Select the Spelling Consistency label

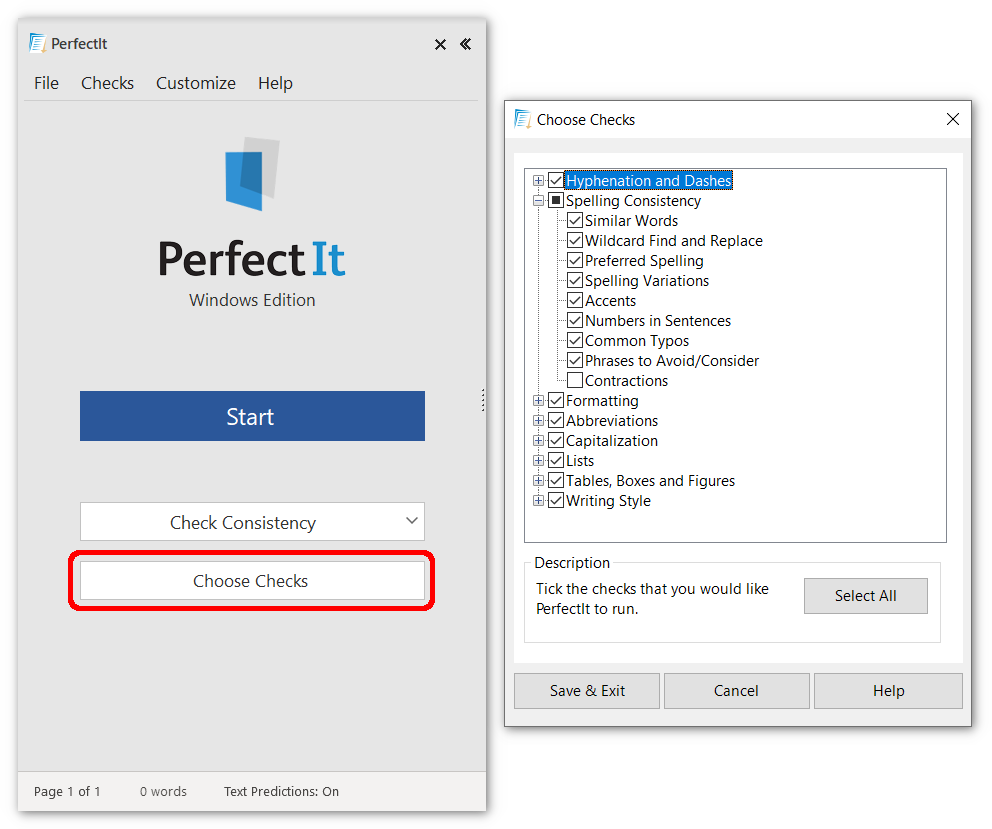click(x=633, y=201)
